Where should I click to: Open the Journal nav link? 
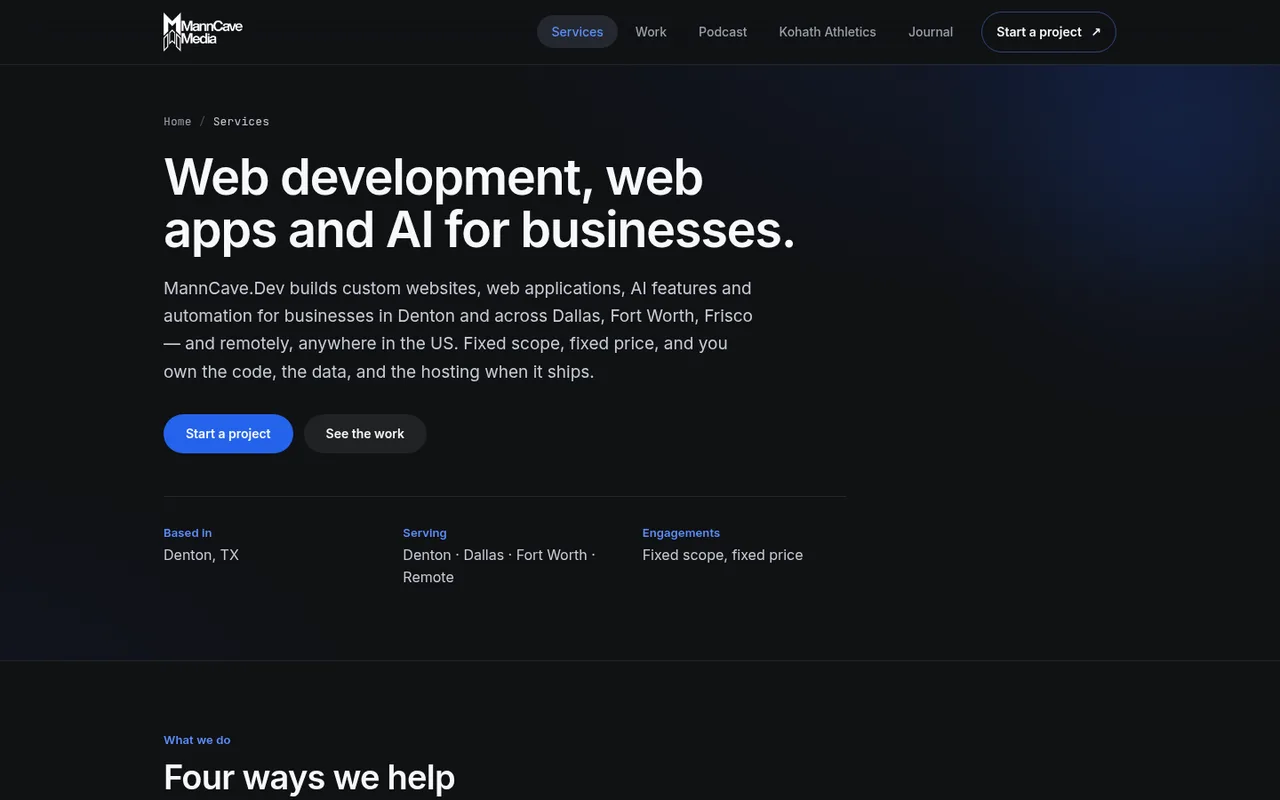point(930,32)
